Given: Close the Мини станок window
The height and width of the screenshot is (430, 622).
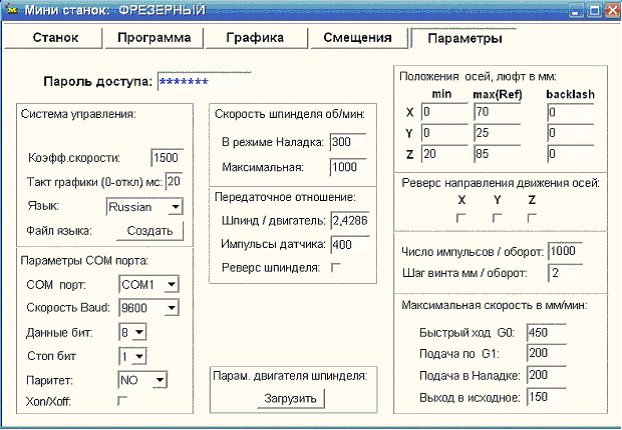Looking at the screenshot, I should coord(612,10).
